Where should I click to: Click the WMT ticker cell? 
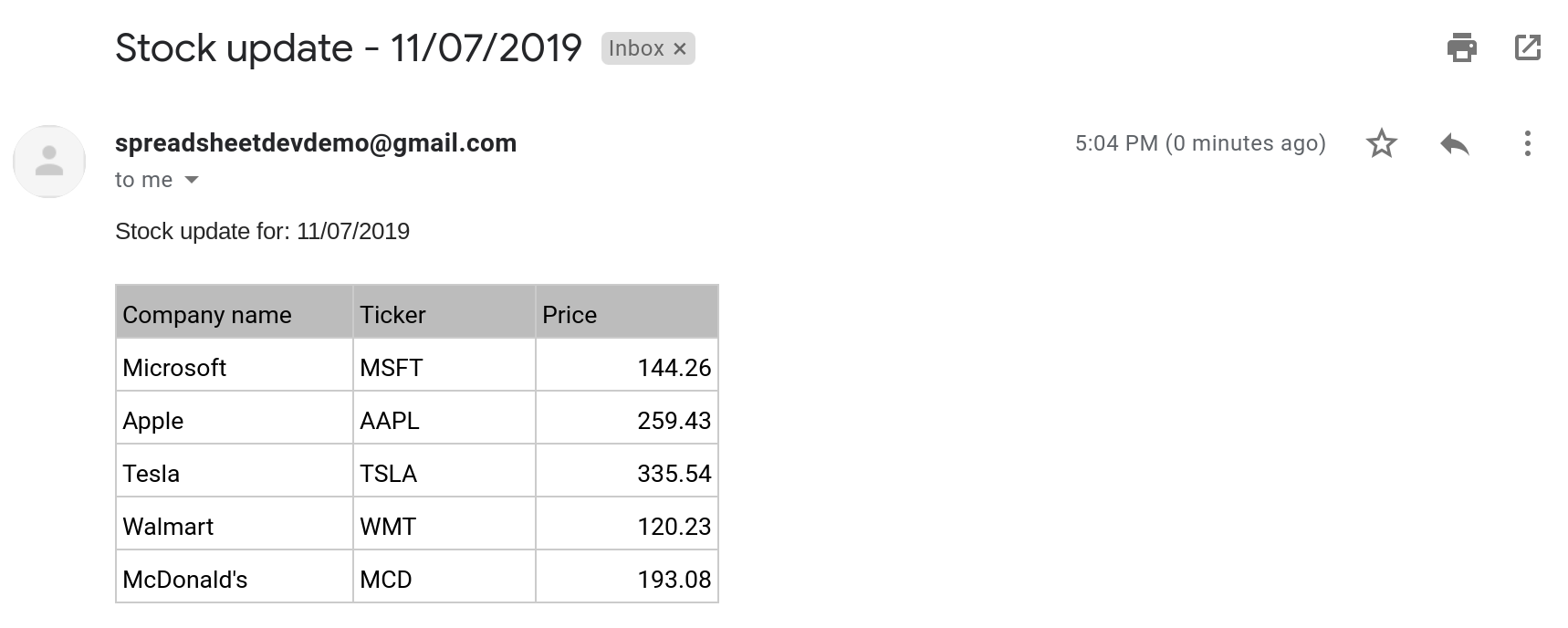point(444,524)
